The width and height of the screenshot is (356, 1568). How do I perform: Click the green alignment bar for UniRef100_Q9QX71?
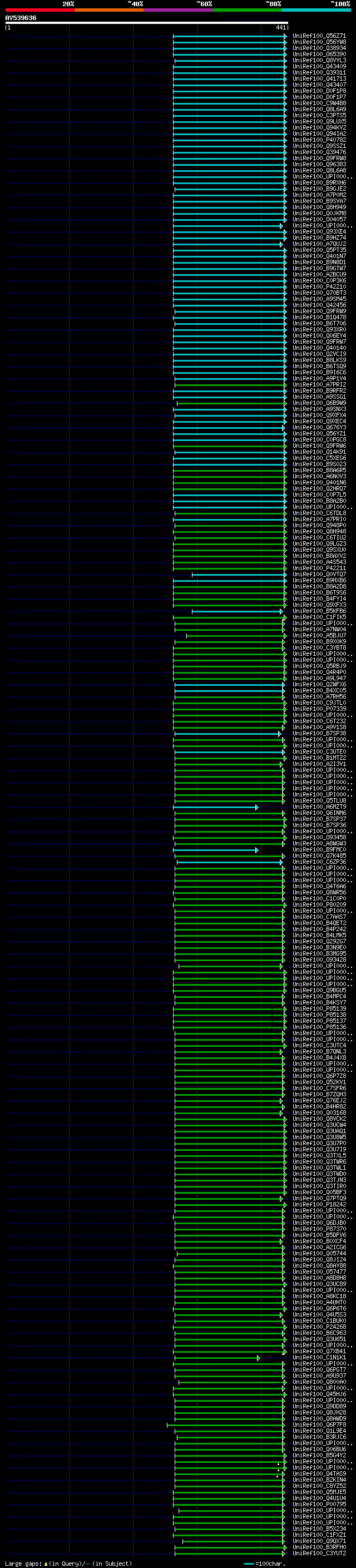coord(233,1541)
